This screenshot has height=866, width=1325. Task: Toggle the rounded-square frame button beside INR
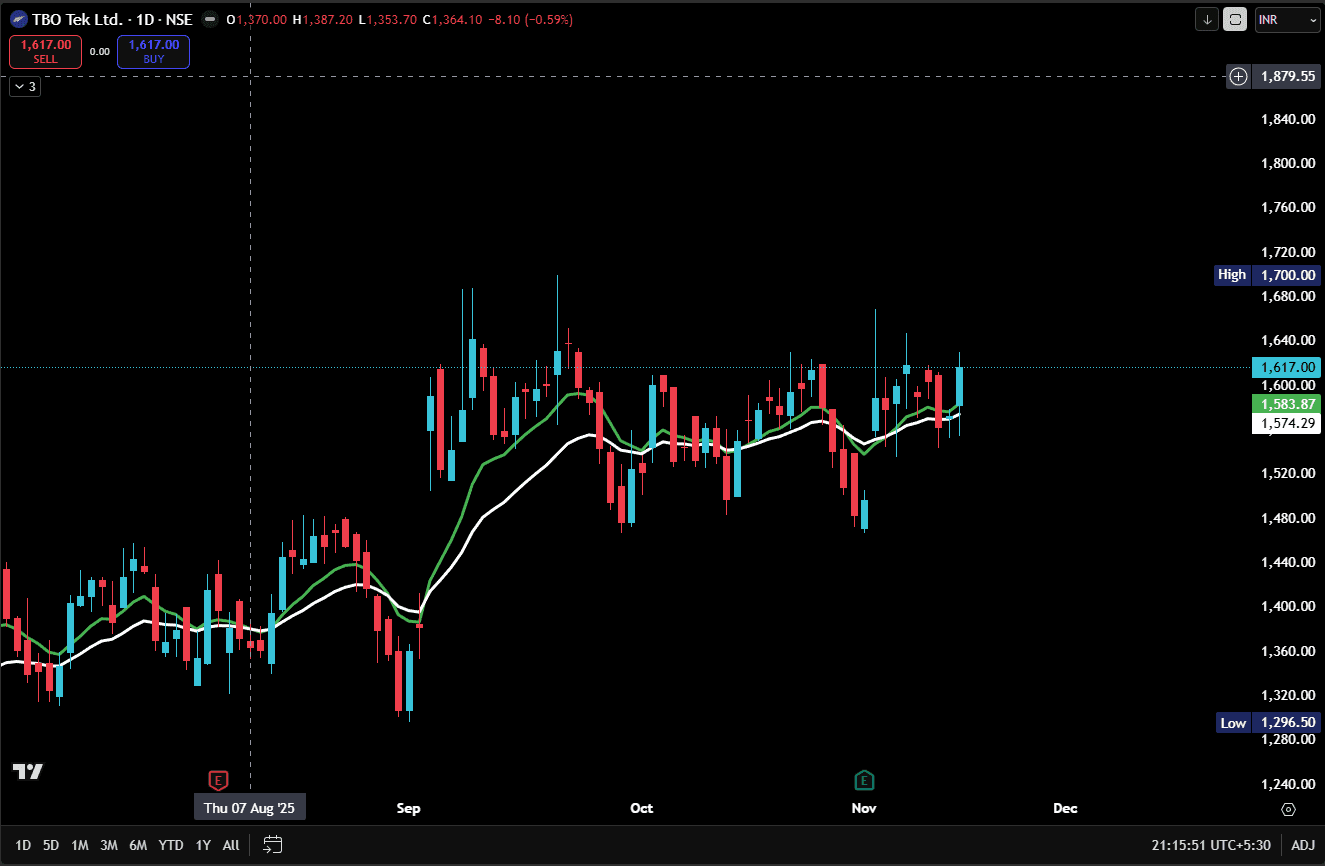tap(1235, 19)
